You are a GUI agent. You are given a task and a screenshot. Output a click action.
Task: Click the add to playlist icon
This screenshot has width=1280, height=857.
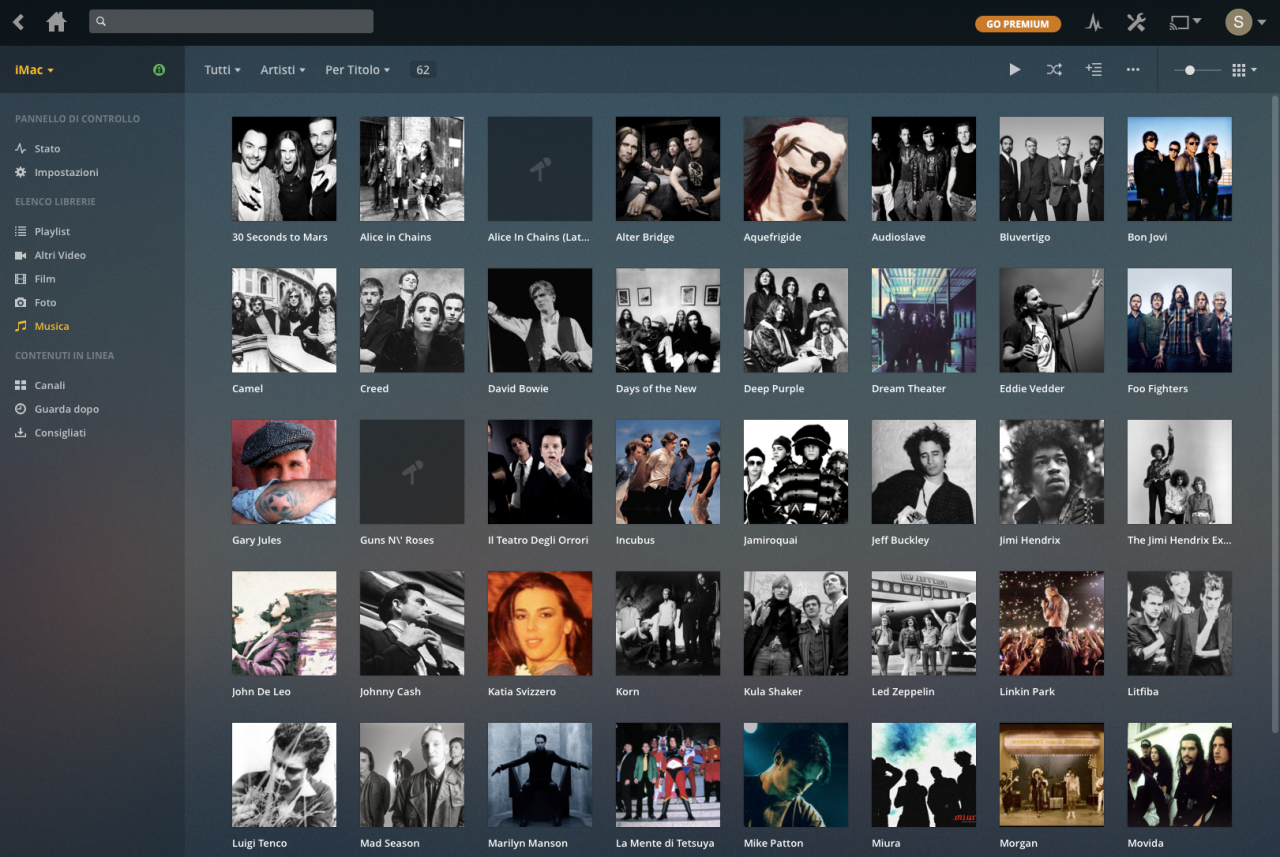pyautogui.click(x=1093, y=70)
